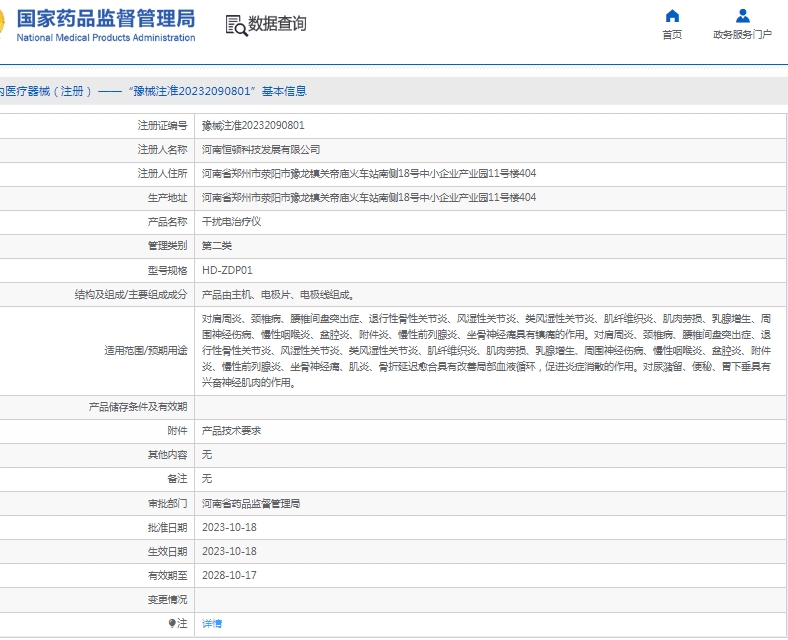This screenshot has width=788, height=640.
Task: Click the 数据查询 heading text
Action: pyautogui.click(x=277, y=23)
